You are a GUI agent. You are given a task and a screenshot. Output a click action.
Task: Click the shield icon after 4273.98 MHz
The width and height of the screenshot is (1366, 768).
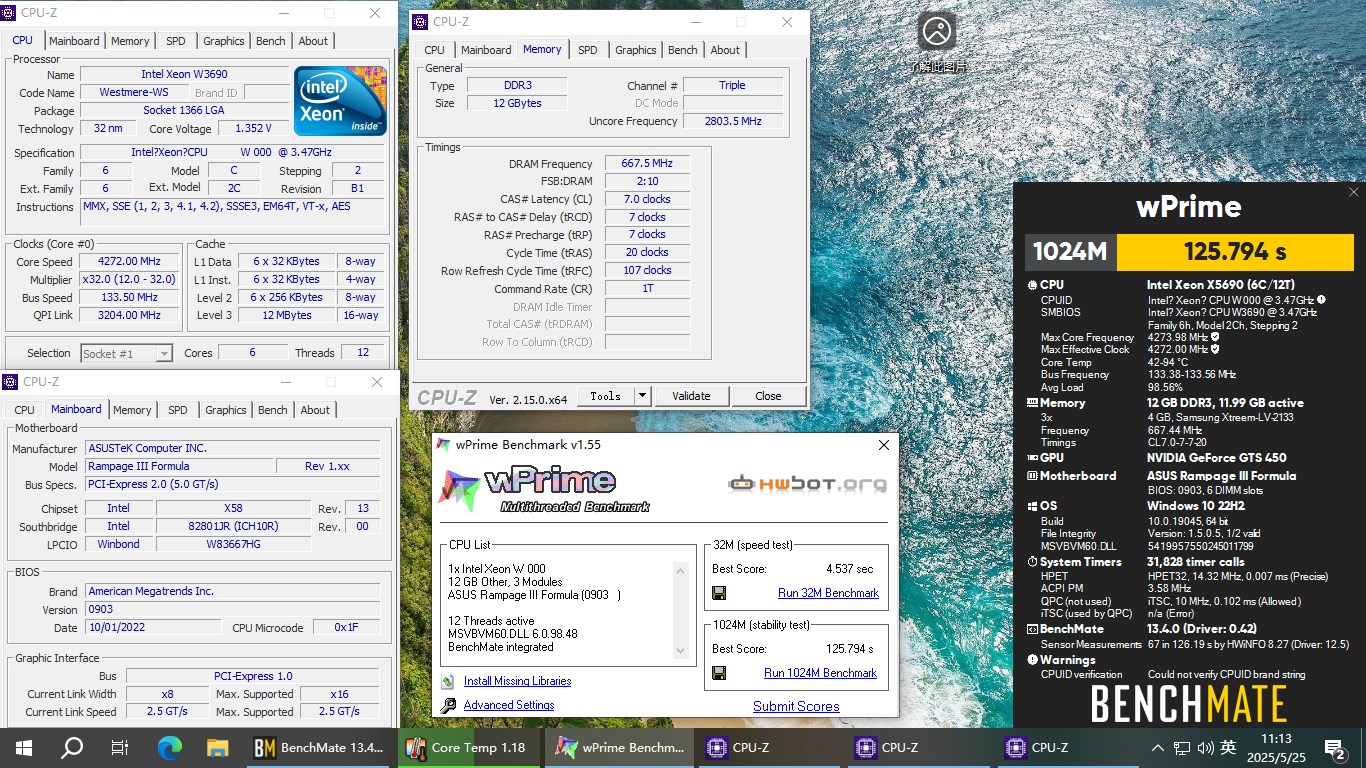pyautogui.click(x=1215, y=338)
